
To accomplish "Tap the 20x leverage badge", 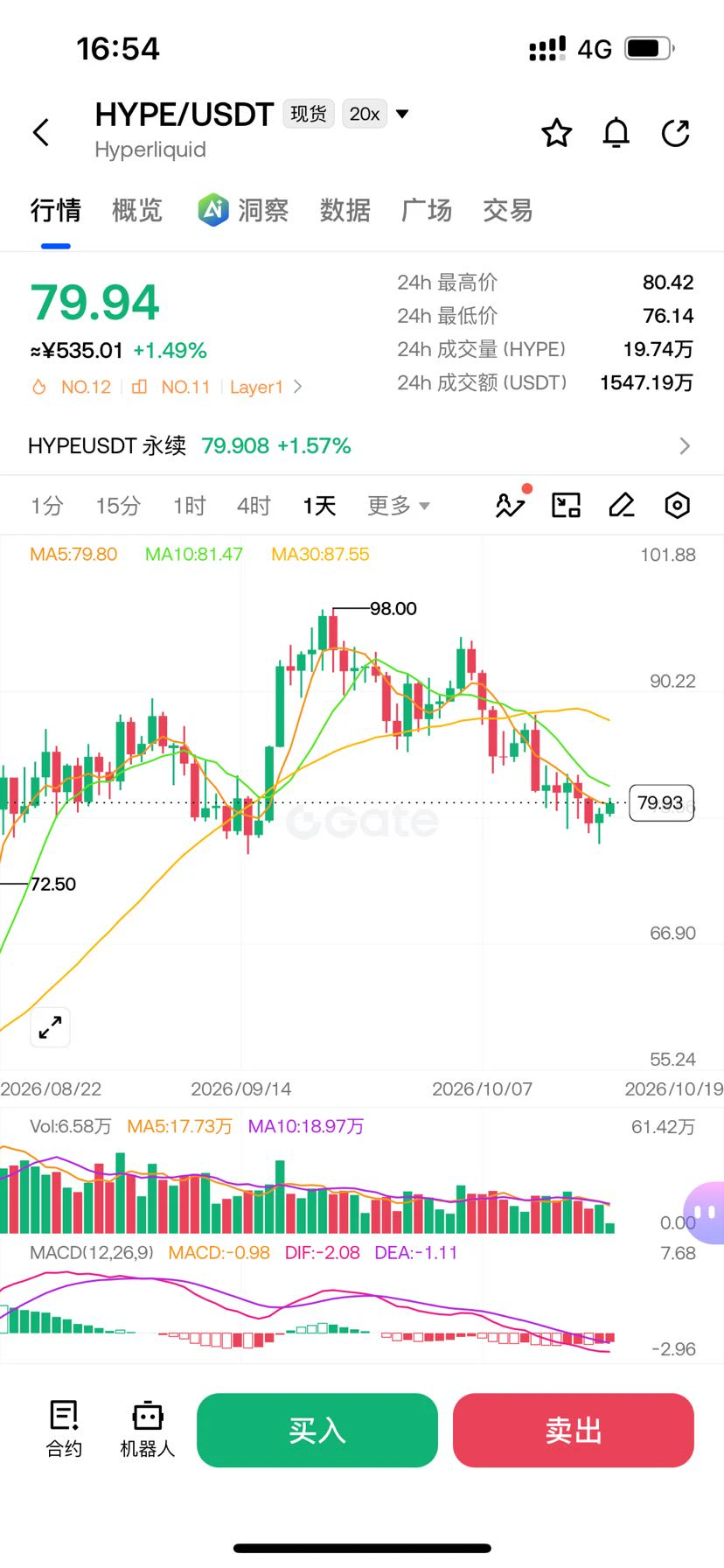I will click(365, 114).
